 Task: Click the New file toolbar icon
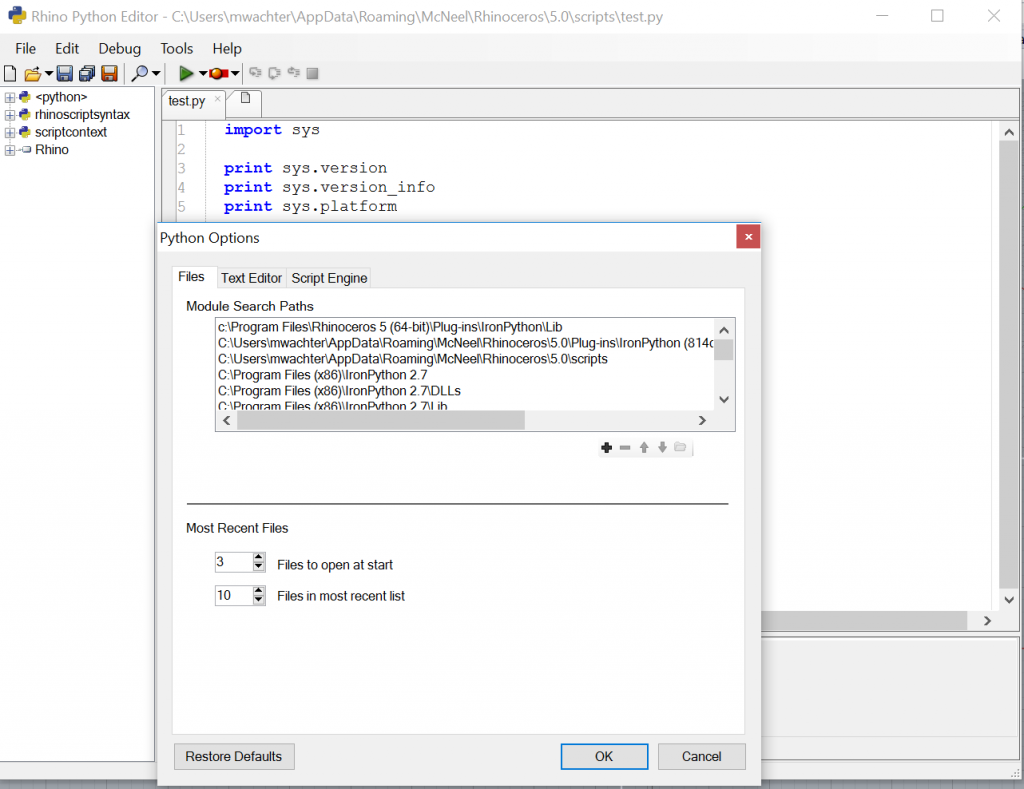coord(10,73)
